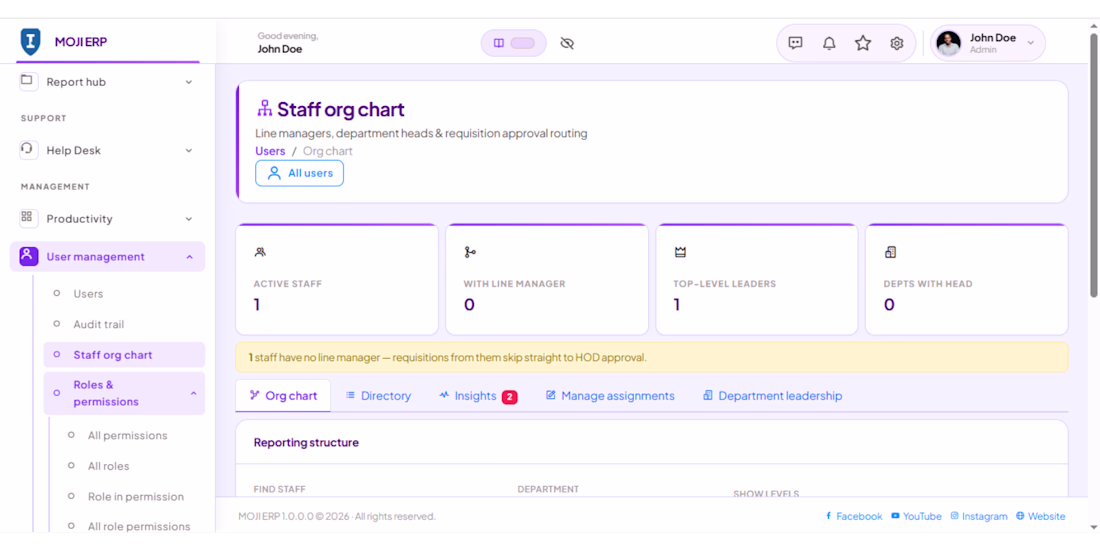Click the MOJI ERP shield logo
The height and width of the screenshot is (550, 1100).
[x=29, y=41]
